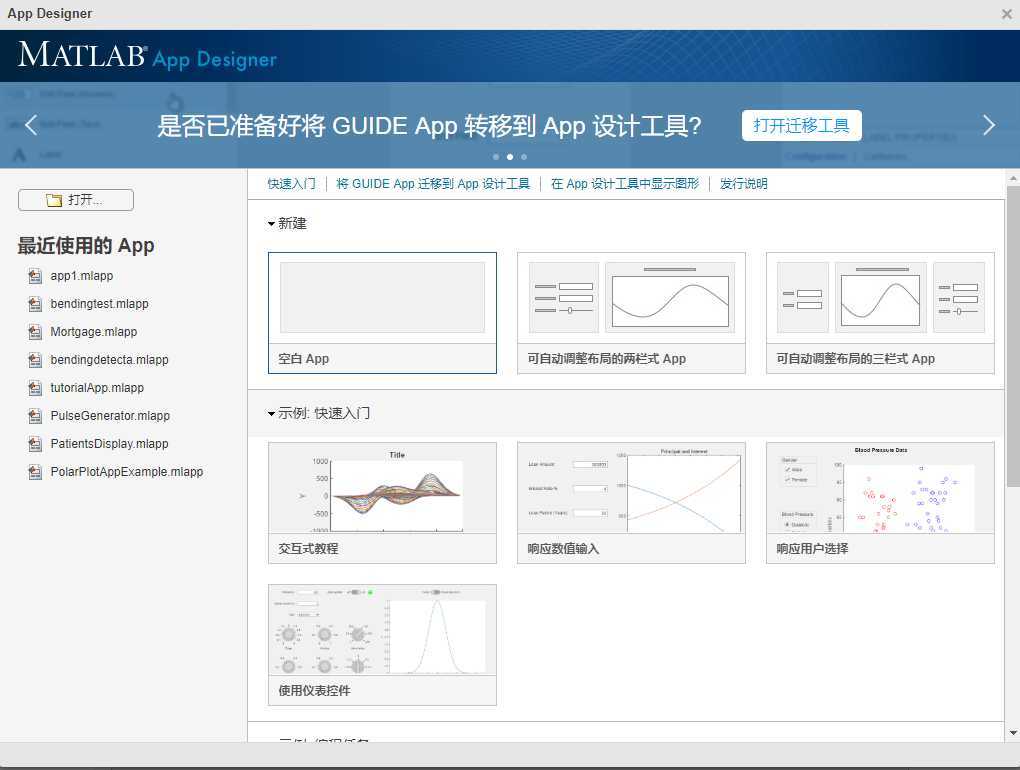Click the tutorialApp.mlapp file icon
Image resolution: width=1020 pixels, height=770 pixels.
pyautogui.click(x=35, y=388)
